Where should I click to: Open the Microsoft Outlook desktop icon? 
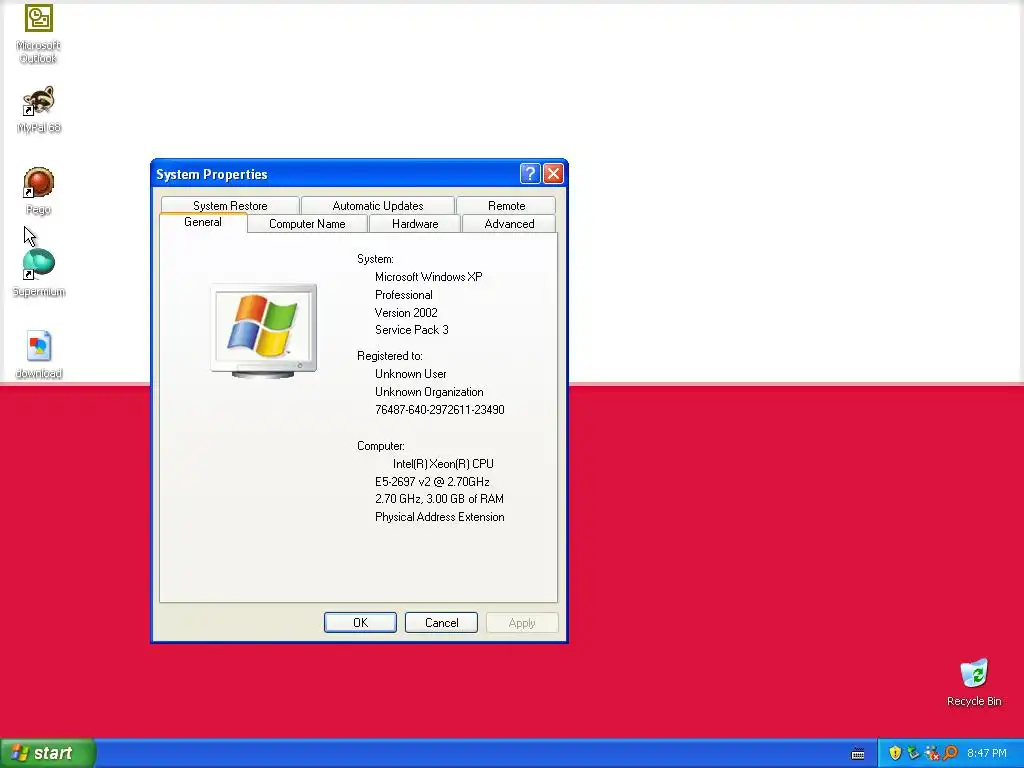click(39, 33)
